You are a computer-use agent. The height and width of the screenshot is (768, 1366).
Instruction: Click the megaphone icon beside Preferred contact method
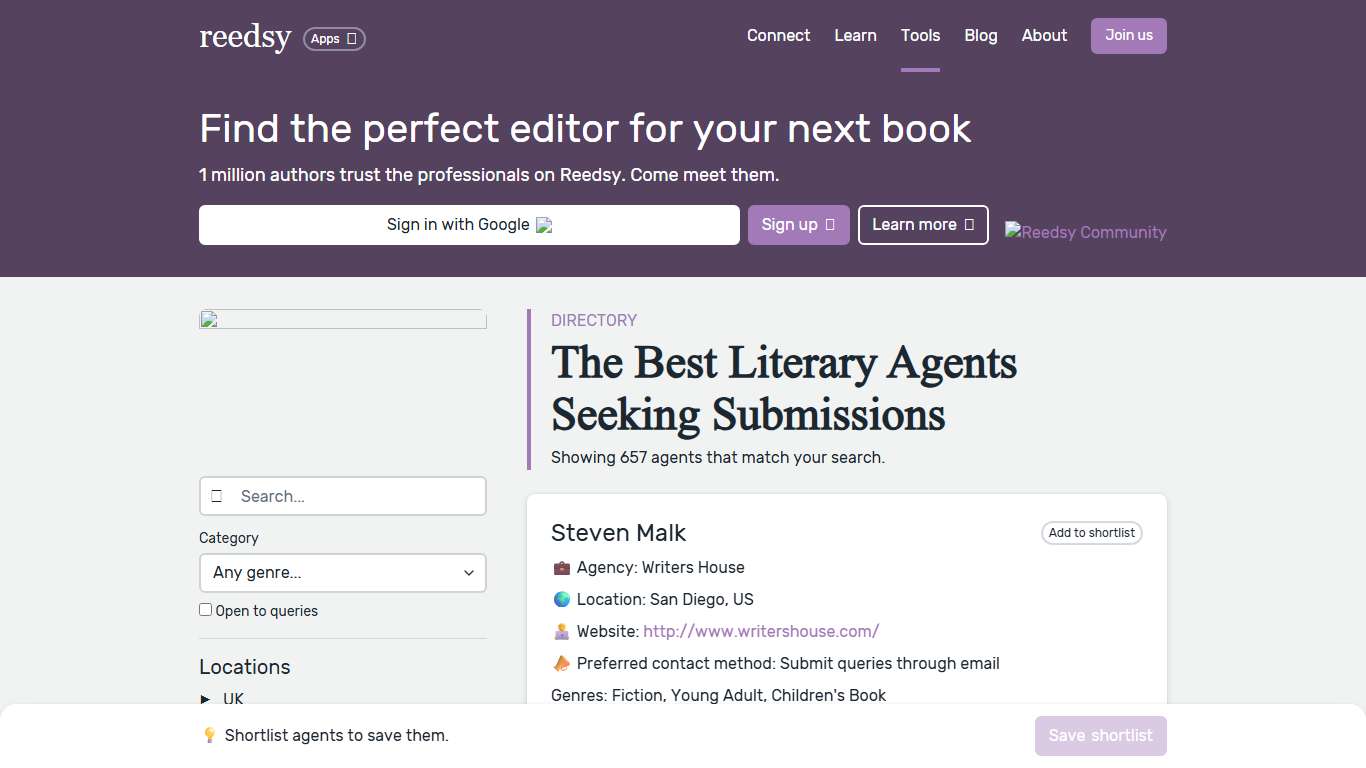561,663
